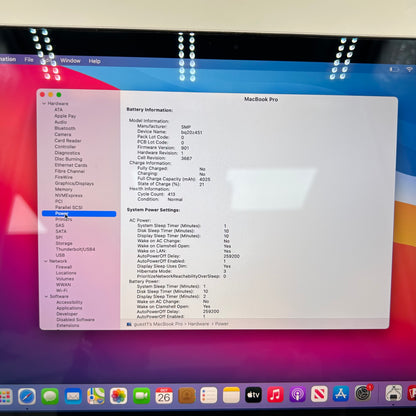
Task: Click the computer icon in the path bar
Action: (x=129, y=324)
